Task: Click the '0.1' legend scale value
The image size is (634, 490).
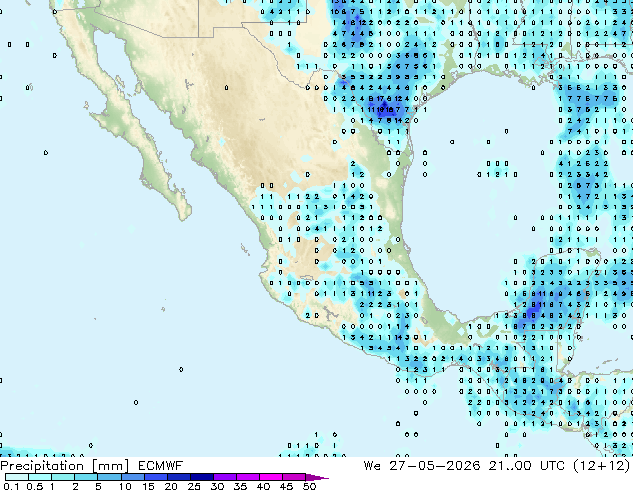Action: pos(11,486)
